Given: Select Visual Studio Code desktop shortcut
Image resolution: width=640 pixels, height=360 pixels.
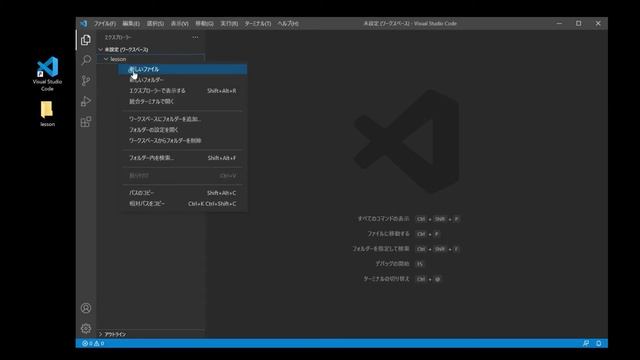Looking at the screenshot, I should 47,74.
